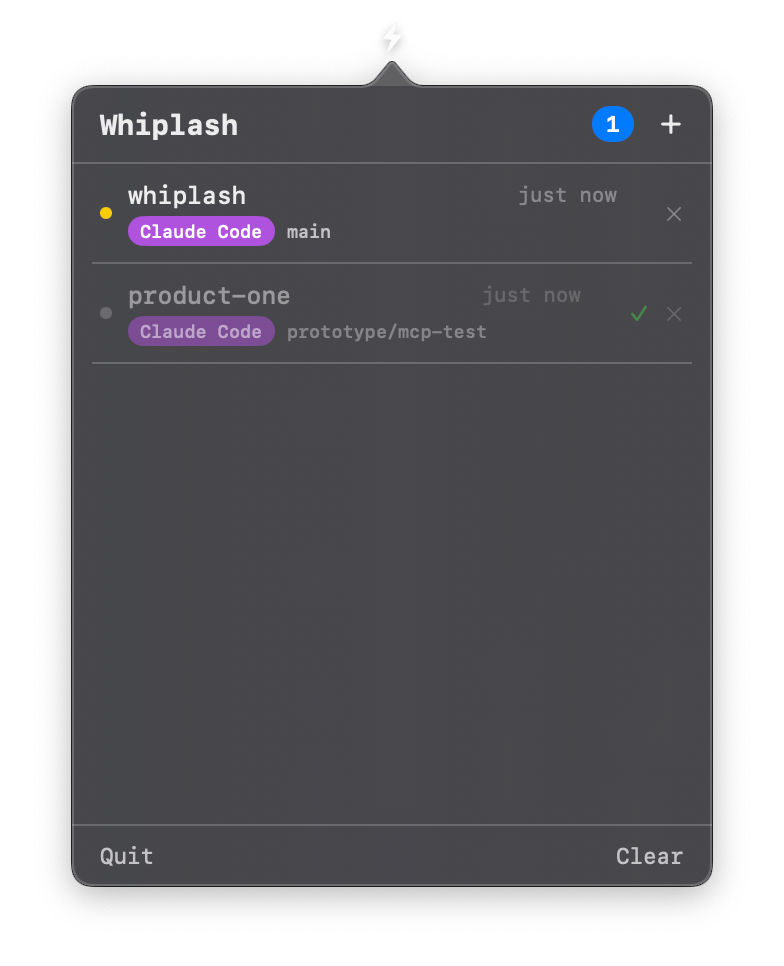784x966 pixels.
Task: Select the main branch label
Action: point(309,232)
